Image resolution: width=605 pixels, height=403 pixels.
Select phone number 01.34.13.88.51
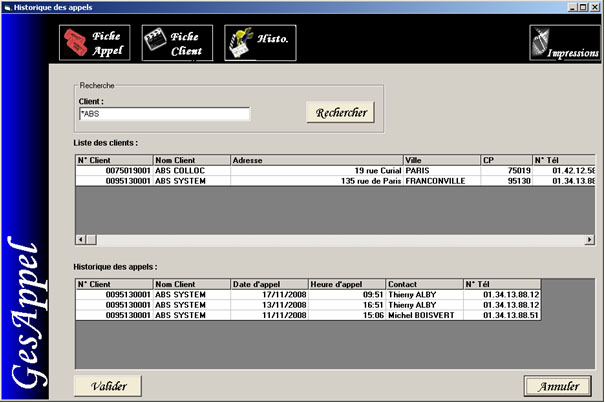(x=502, y=315)
